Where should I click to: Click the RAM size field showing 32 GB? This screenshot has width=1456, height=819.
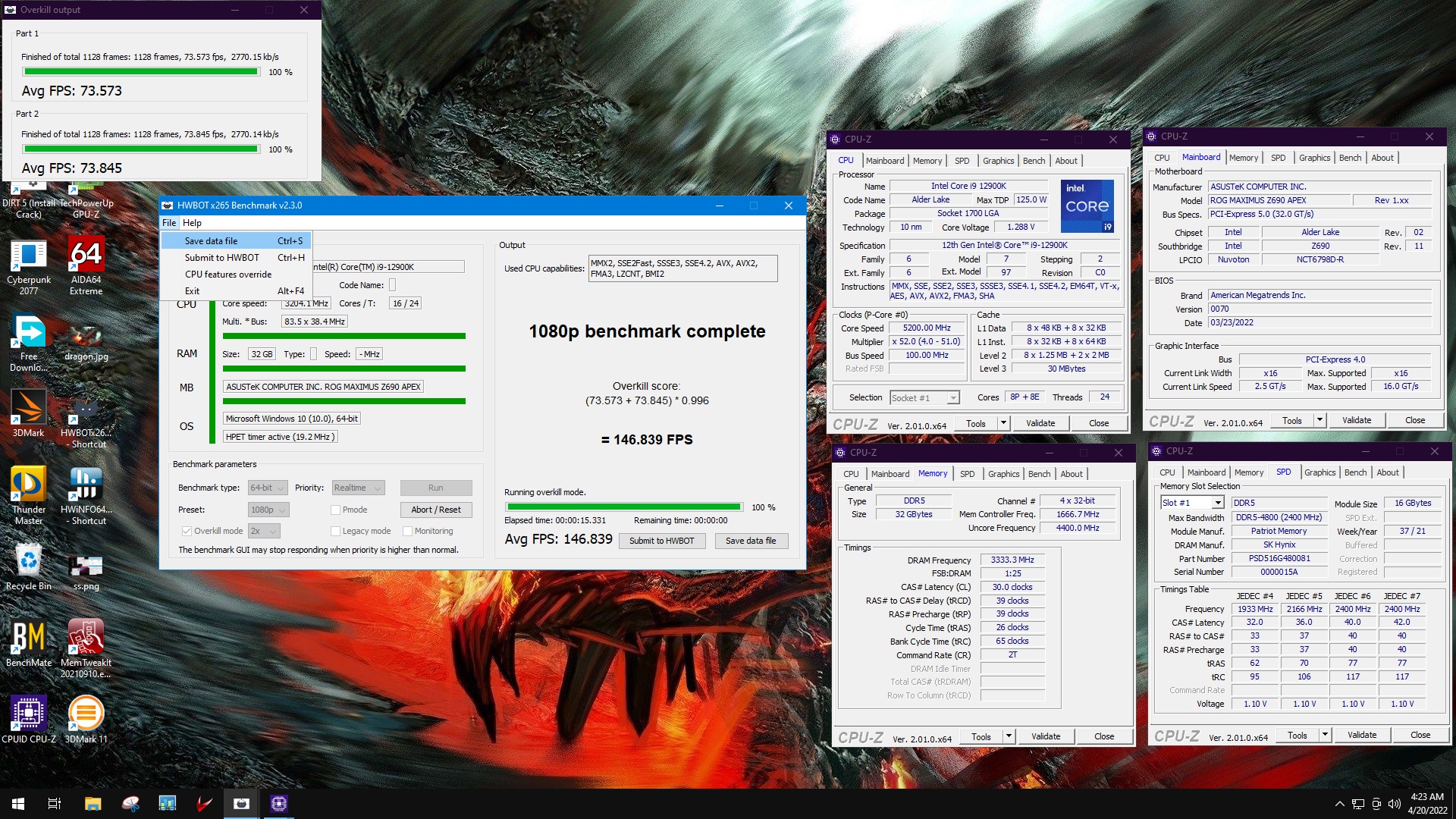[x=262, y=354]
